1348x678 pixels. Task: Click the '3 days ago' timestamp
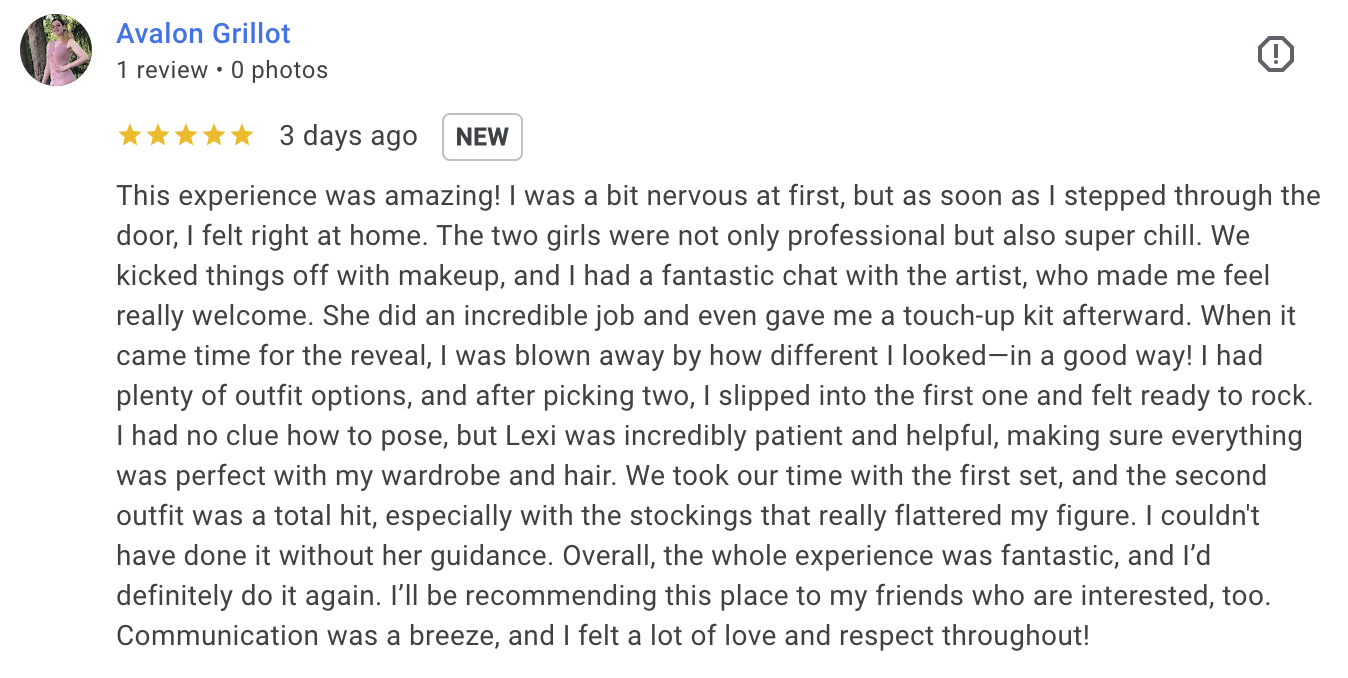(x=348, y=136)
